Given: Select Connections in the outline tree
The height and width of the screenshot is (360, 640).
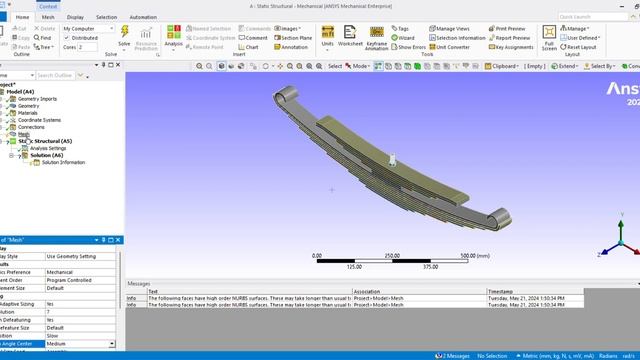Looking at the screenshot, I should click(31, 127).
